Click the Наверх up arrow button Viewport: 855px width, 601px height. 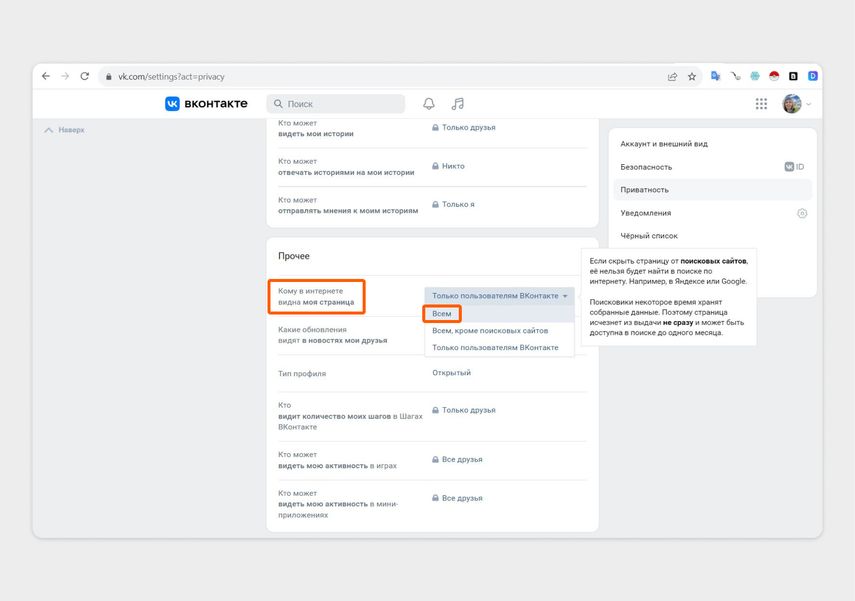pyautogui.click(x=64, y=130)
